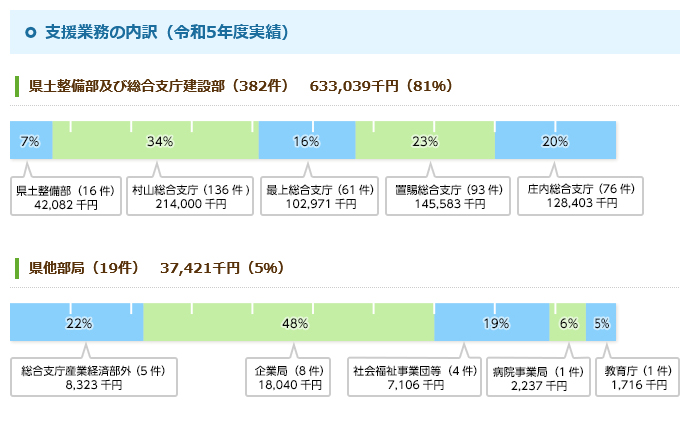Select the 34% green bar segment
690x428 pixels.
(155, 140)
